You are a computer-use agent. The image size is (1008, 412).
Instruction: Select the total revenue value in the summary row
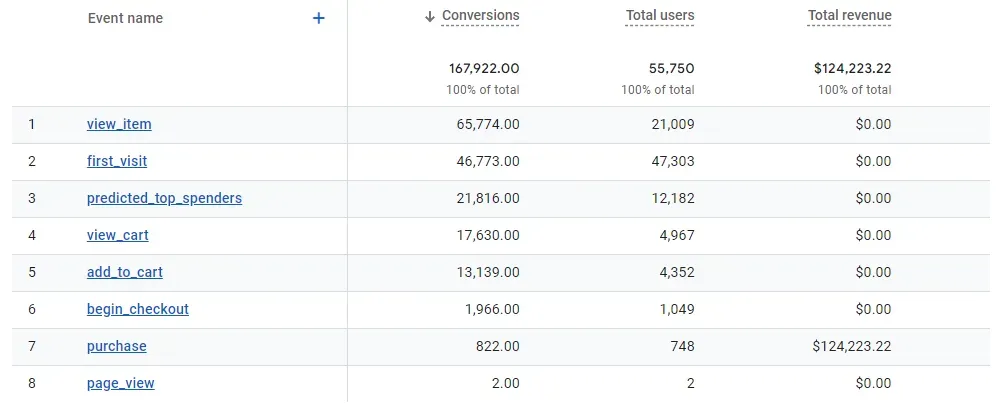tap(852, 68)
